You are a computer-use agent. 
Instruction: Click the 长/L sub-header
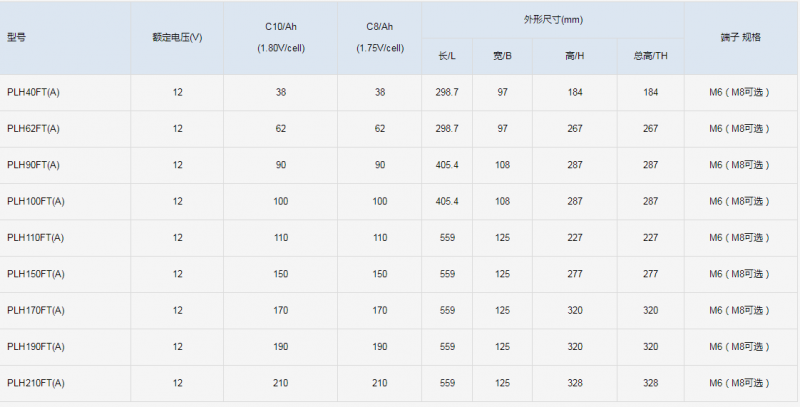point(447,55)
